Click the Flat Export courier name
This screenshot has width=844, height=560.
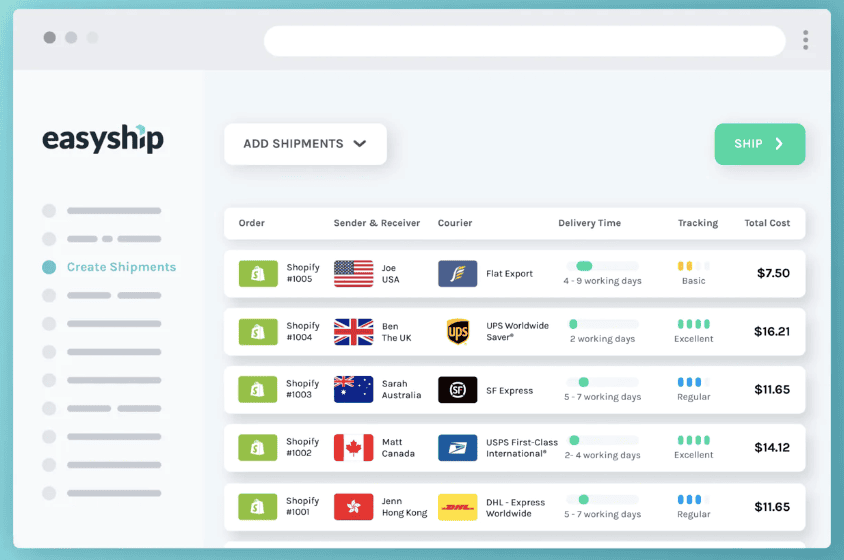[509, 274]
